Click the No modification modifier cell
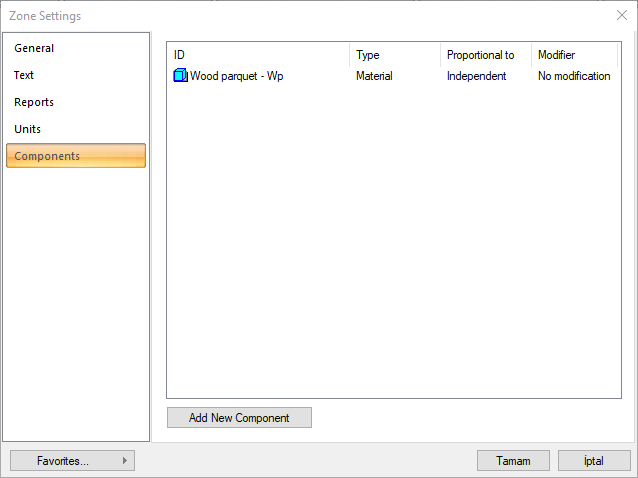Screen dimensions: 638x478 (x=574, y=76)
